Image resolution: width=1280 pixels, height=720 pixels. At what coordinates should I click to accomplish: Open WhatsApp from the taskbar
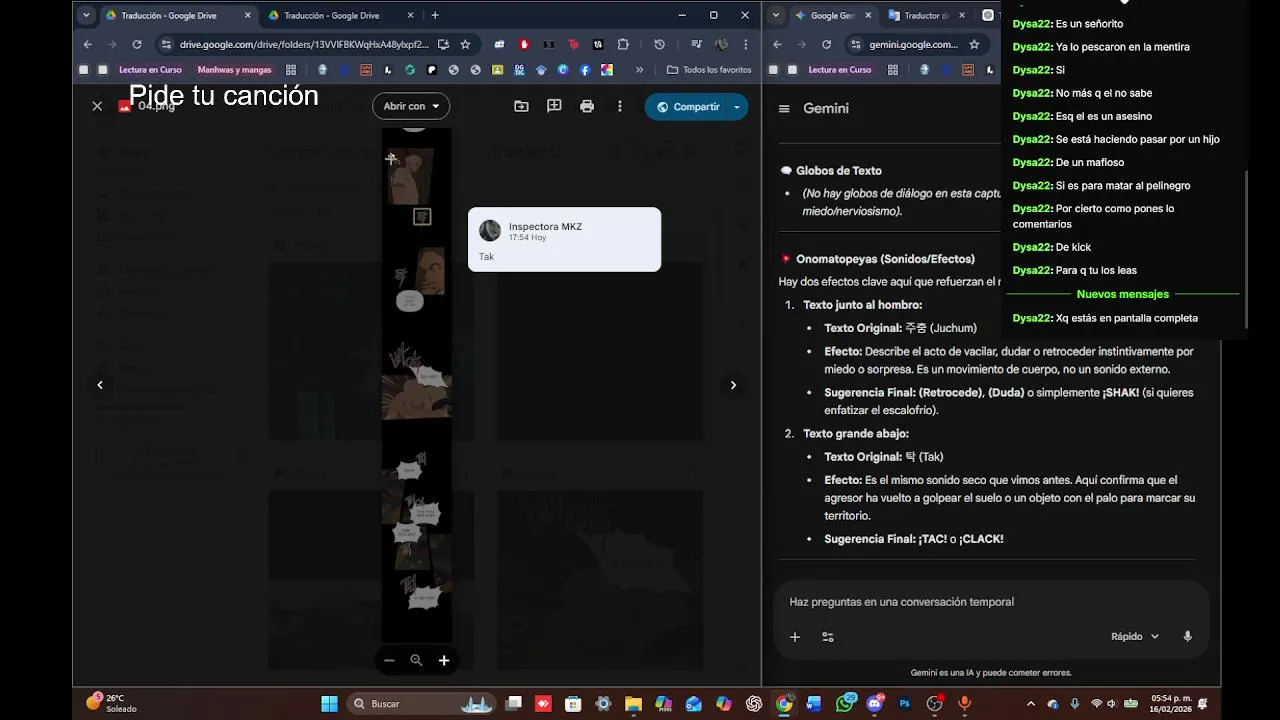[845, 704]
